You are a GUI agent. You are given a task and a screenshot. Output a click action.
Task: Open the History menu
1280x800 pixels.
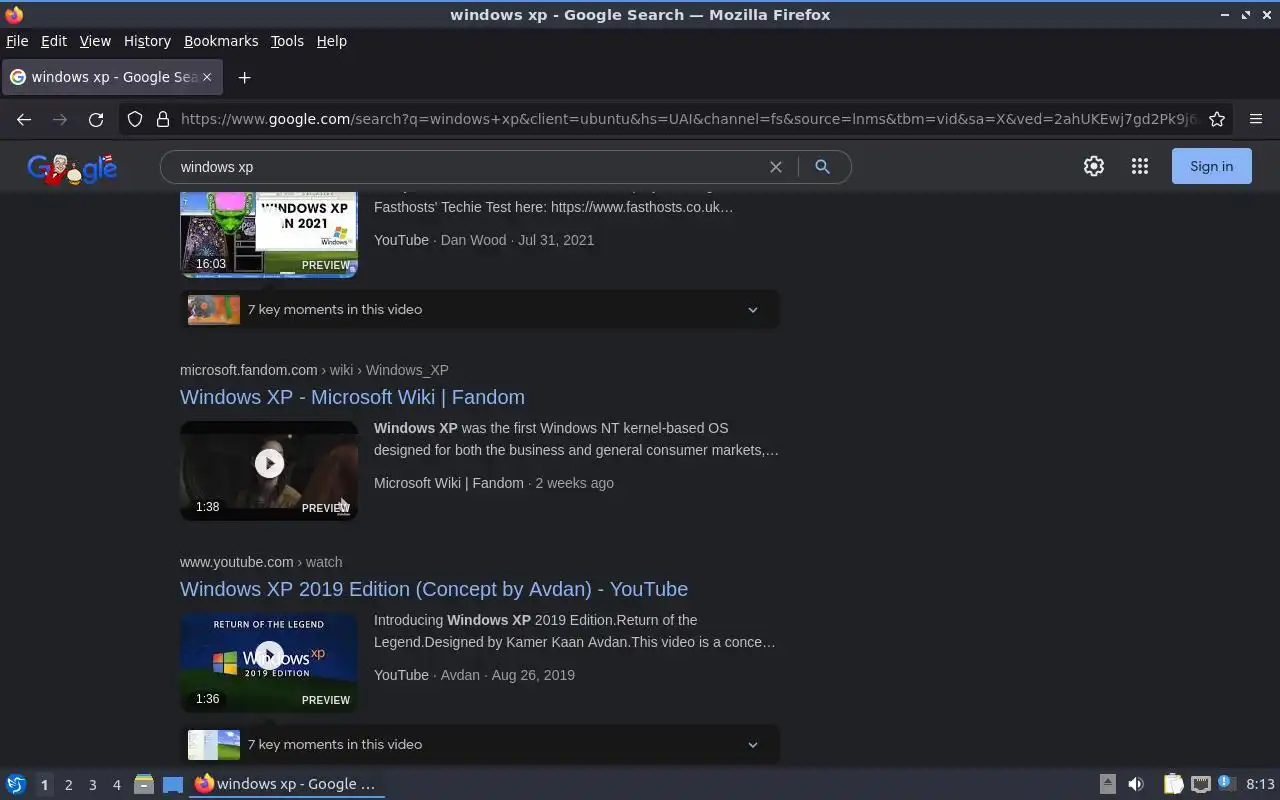(x=147, y=41)
